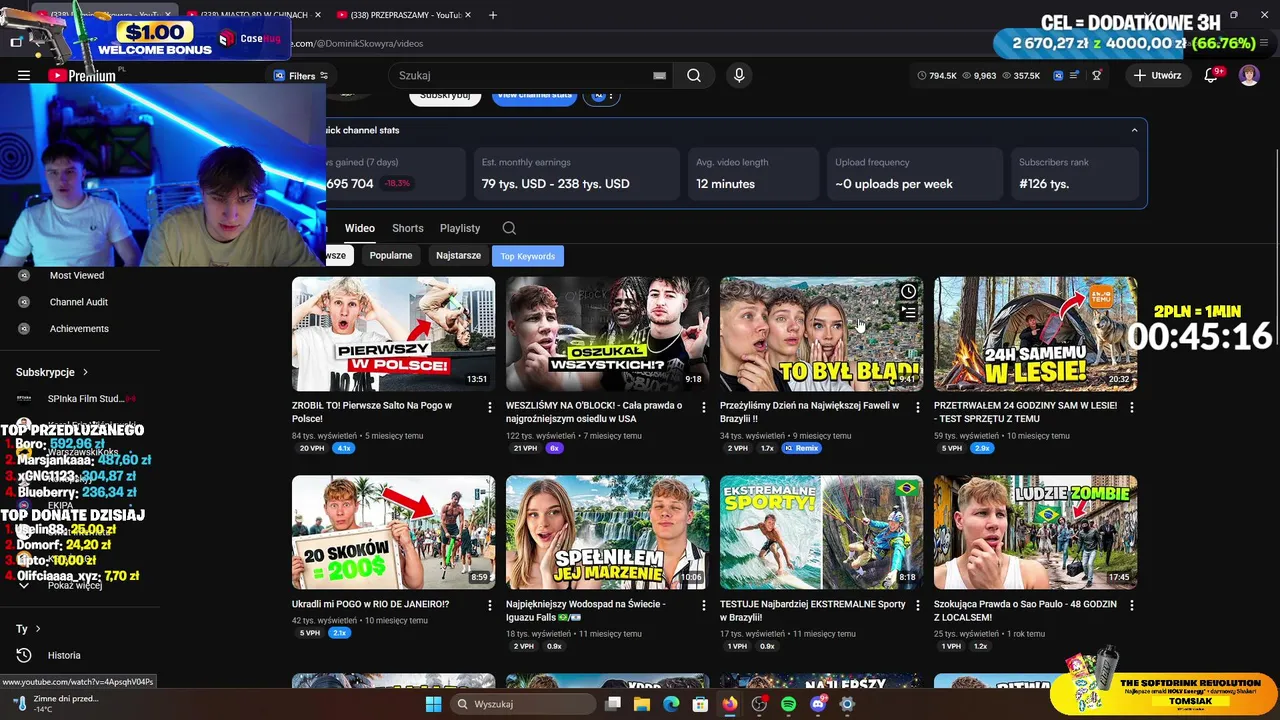Open Spotify from taskbar
This screenshot has height=720, width=1280.
(788, 704)
